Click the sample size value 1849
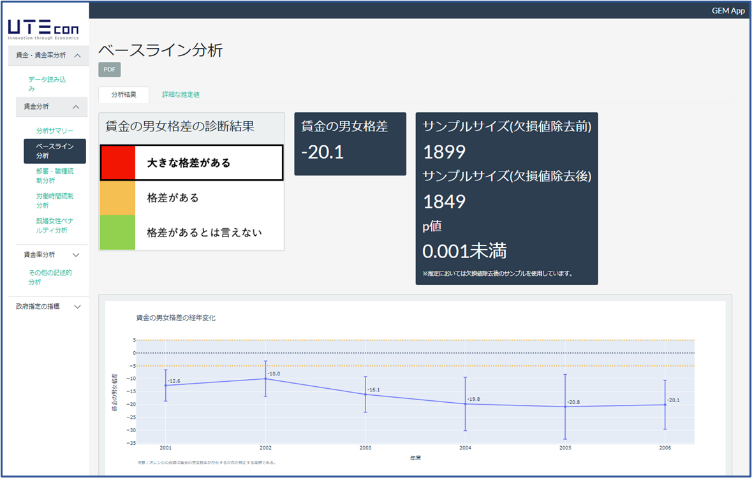This screenshot has height=478, width=752. point(444,201)
